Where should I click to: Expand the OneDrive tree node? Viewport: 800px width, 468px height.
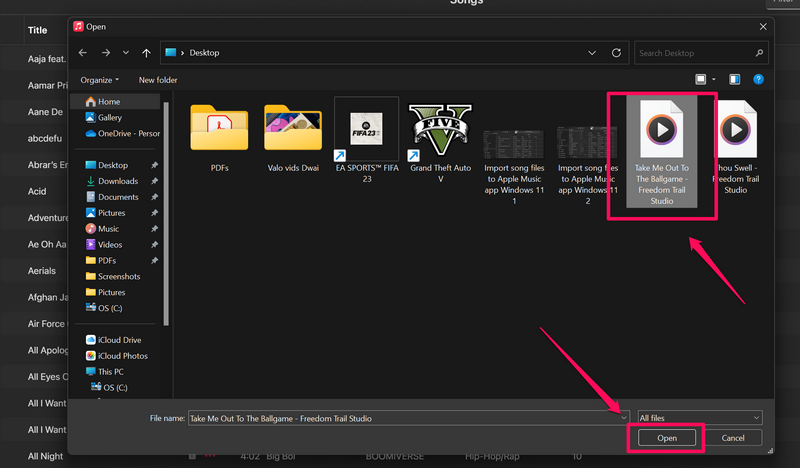tap(77, 133)
